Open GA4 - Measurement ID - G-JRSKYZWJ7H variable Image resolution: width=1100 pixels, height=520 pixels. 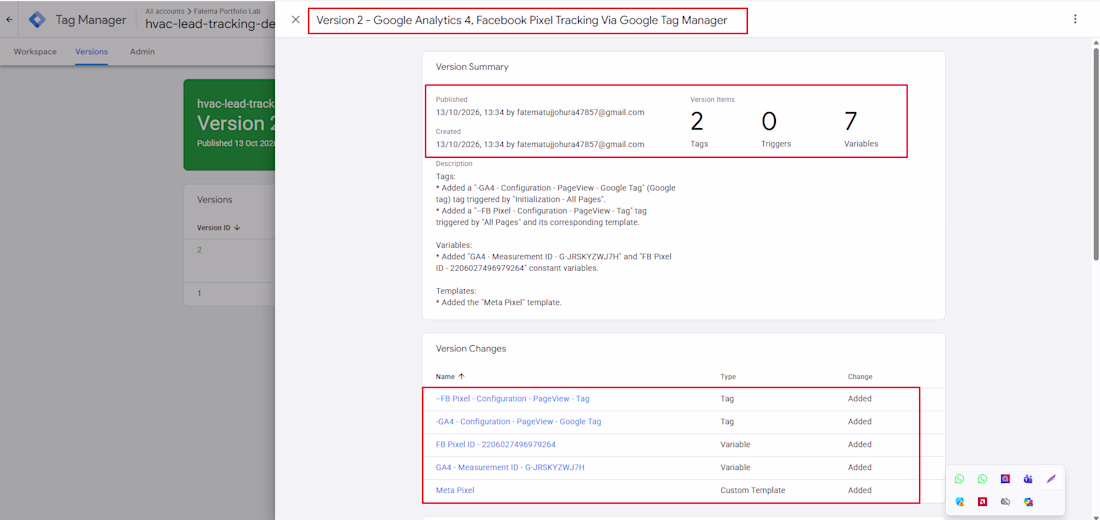(x=510, y=467)
